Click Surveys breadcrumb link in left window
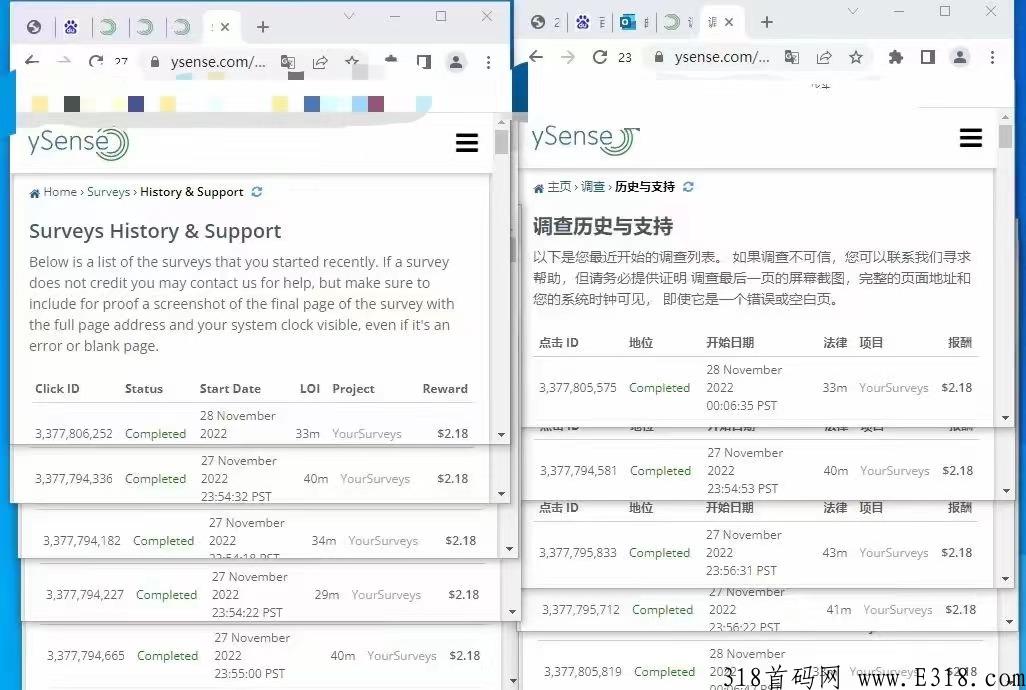Image resolution: width=1026 pixels, height=690 pixels. tap(109, 192)
